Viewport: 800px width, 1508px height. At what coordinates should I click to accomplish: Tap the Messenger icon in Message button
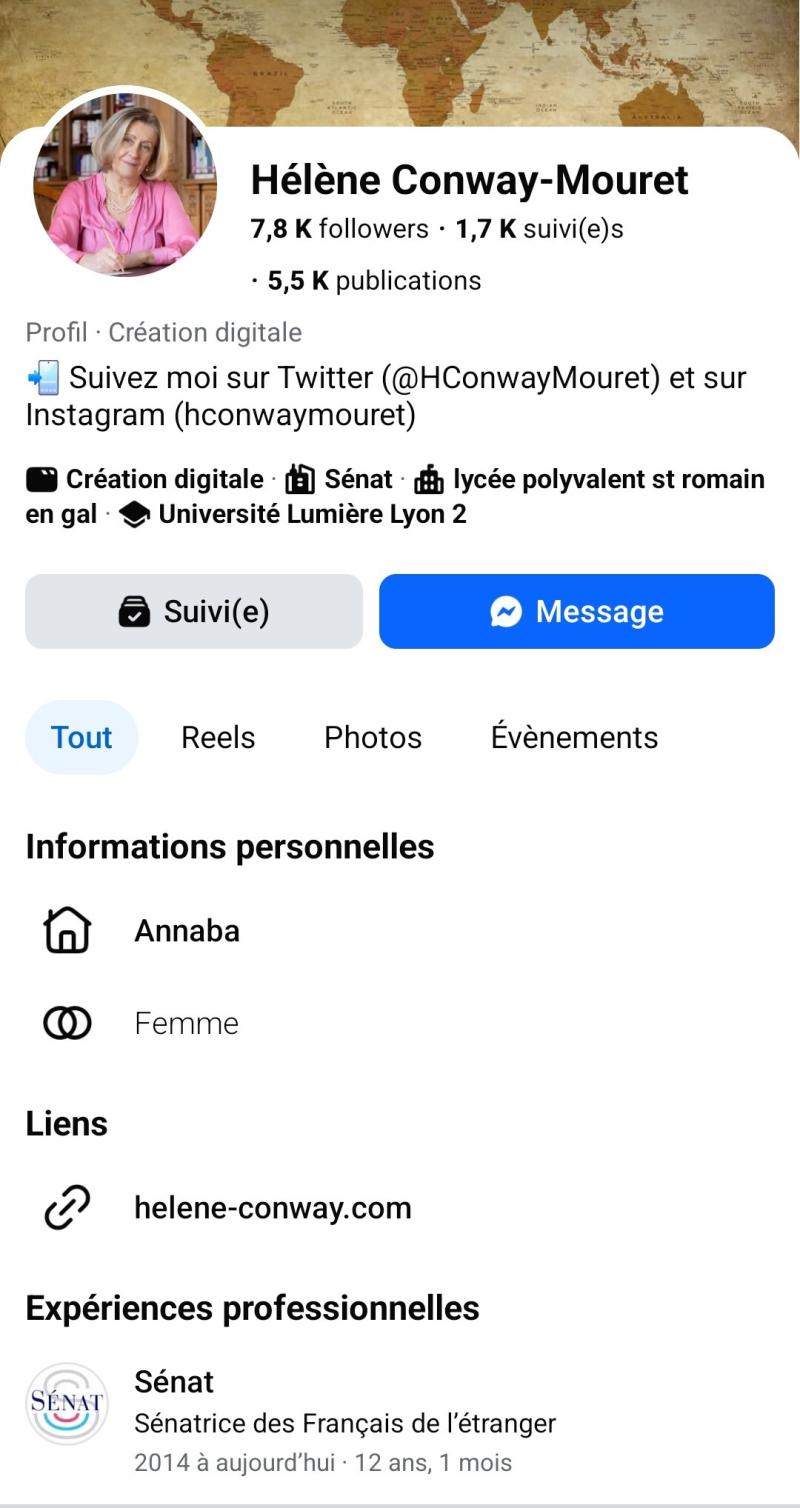[507, 612]
